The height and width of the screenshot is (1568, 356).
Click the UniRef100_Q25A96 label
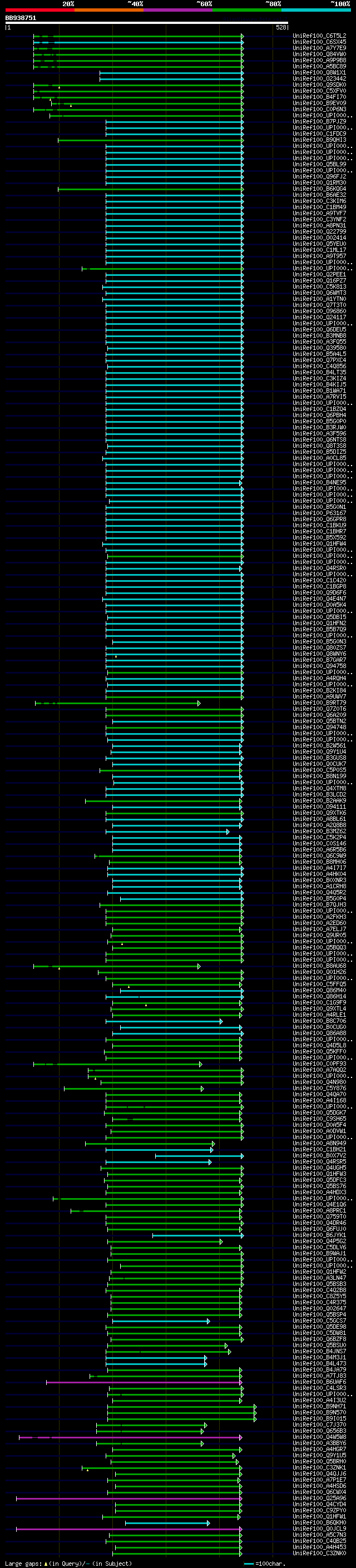319,1498
